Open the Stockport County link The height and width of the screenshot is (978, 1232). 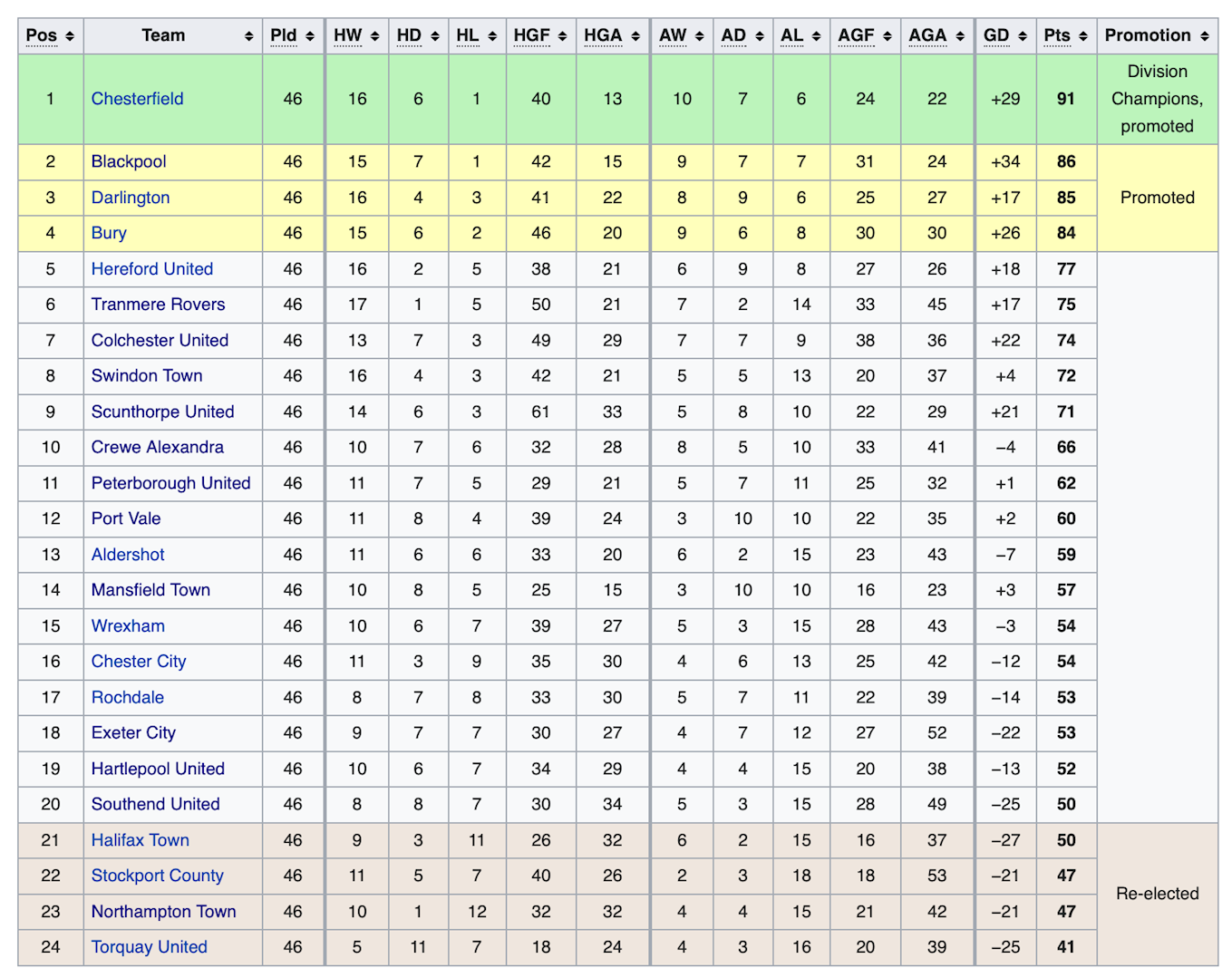(x=157, y=876)
